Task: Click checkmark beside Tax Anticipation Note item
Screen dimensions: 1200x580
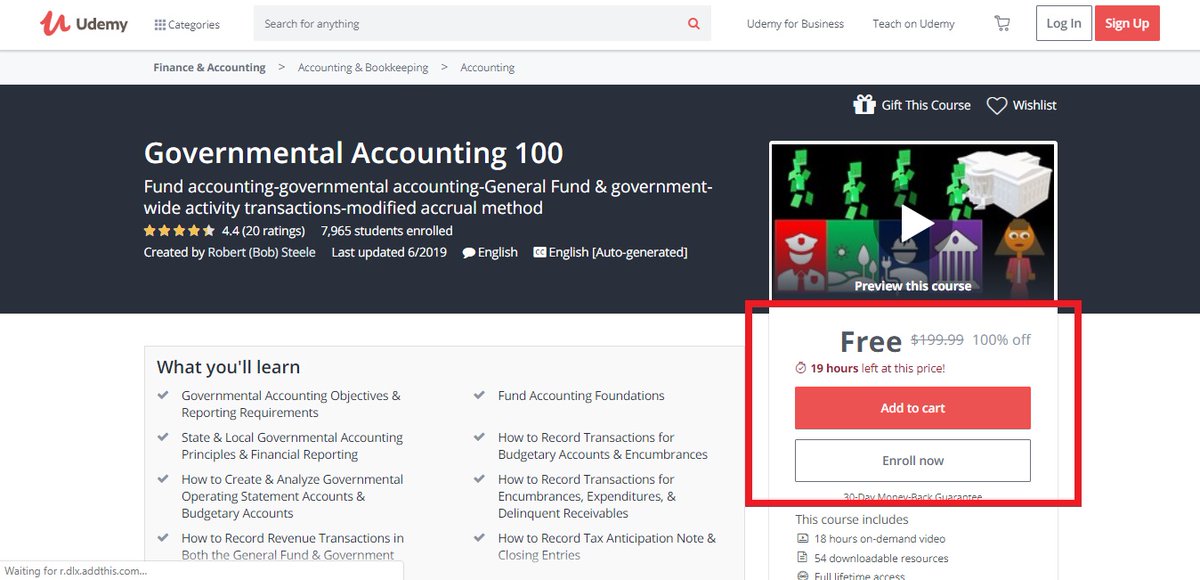Action: pos(480,538)
